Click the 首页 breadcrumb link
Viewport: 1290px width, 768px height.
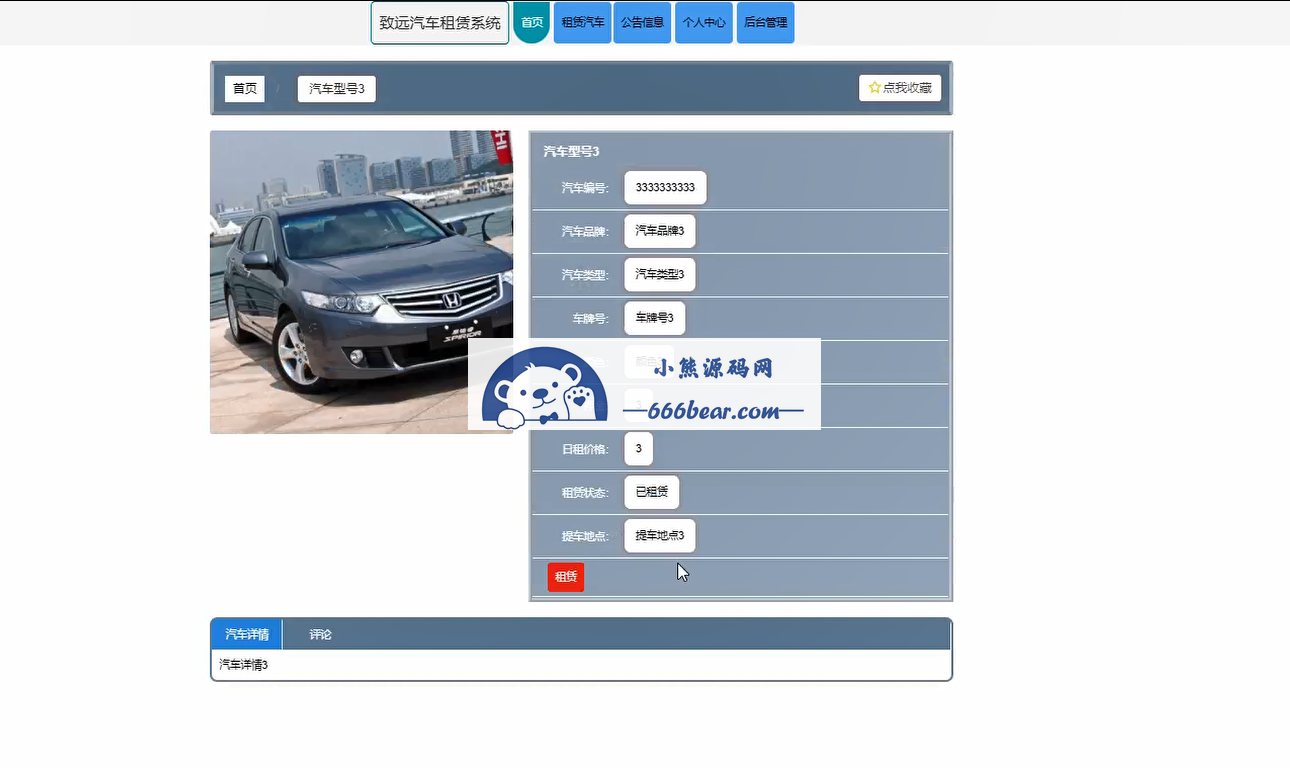point(245,89)
